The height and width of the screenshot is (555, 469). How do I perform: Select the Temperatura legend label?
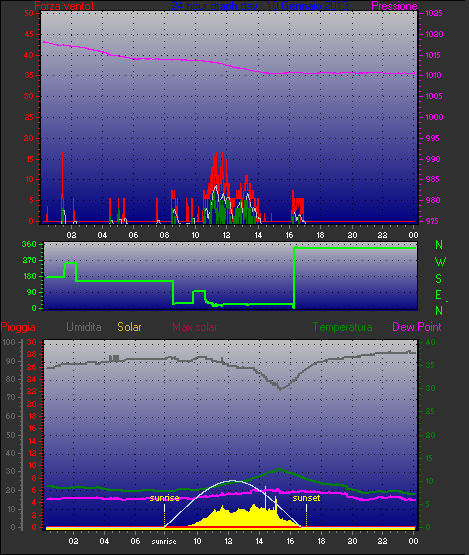pos(342,327)
